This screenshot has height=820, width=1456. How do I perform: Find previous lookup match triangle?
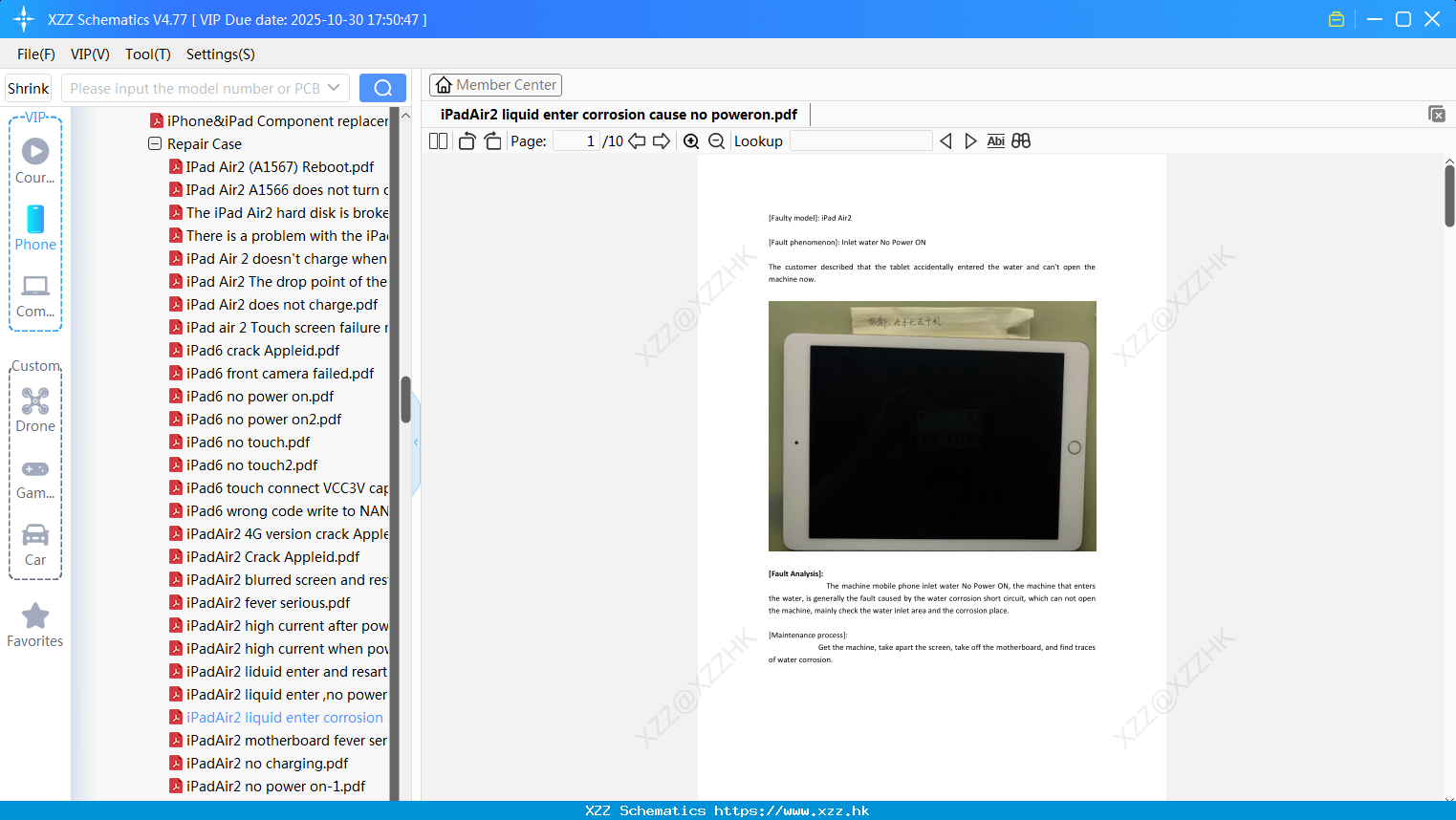click(x=945, y=140)
